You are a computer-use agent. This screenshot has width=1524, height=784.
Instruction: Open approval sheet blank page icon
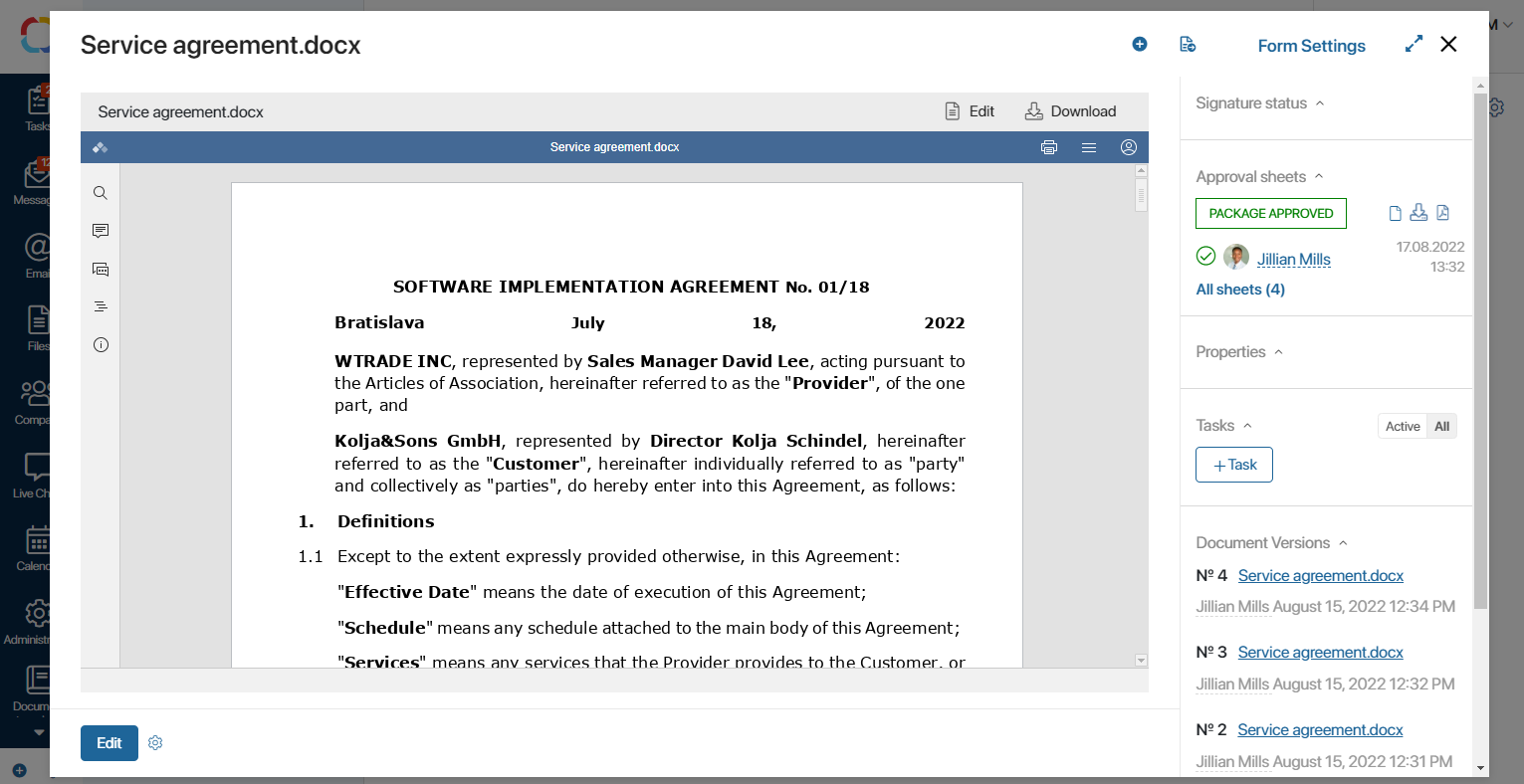tap(1396, 213)
